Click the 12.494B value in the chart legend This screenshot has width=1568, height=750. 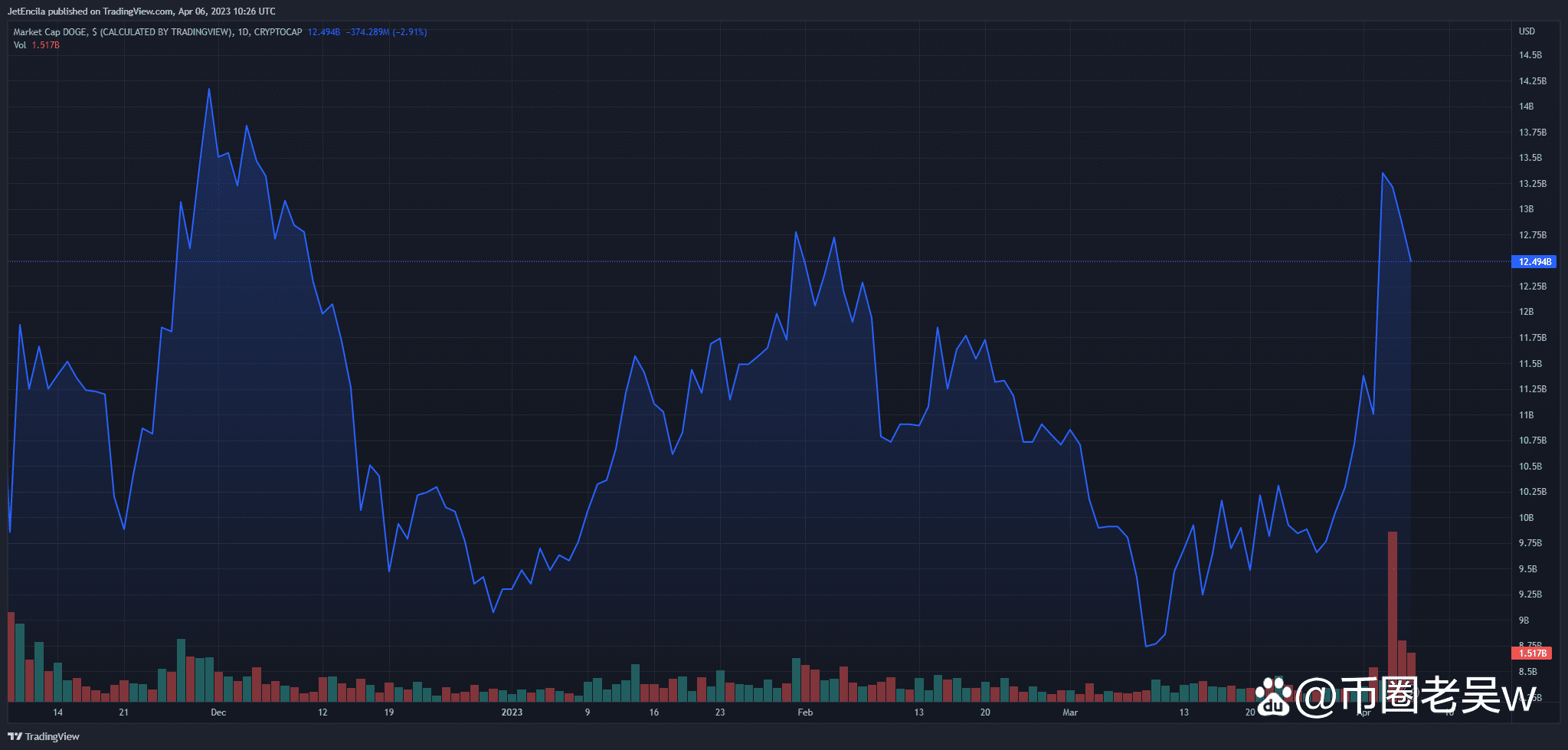[x=323, y=32]
